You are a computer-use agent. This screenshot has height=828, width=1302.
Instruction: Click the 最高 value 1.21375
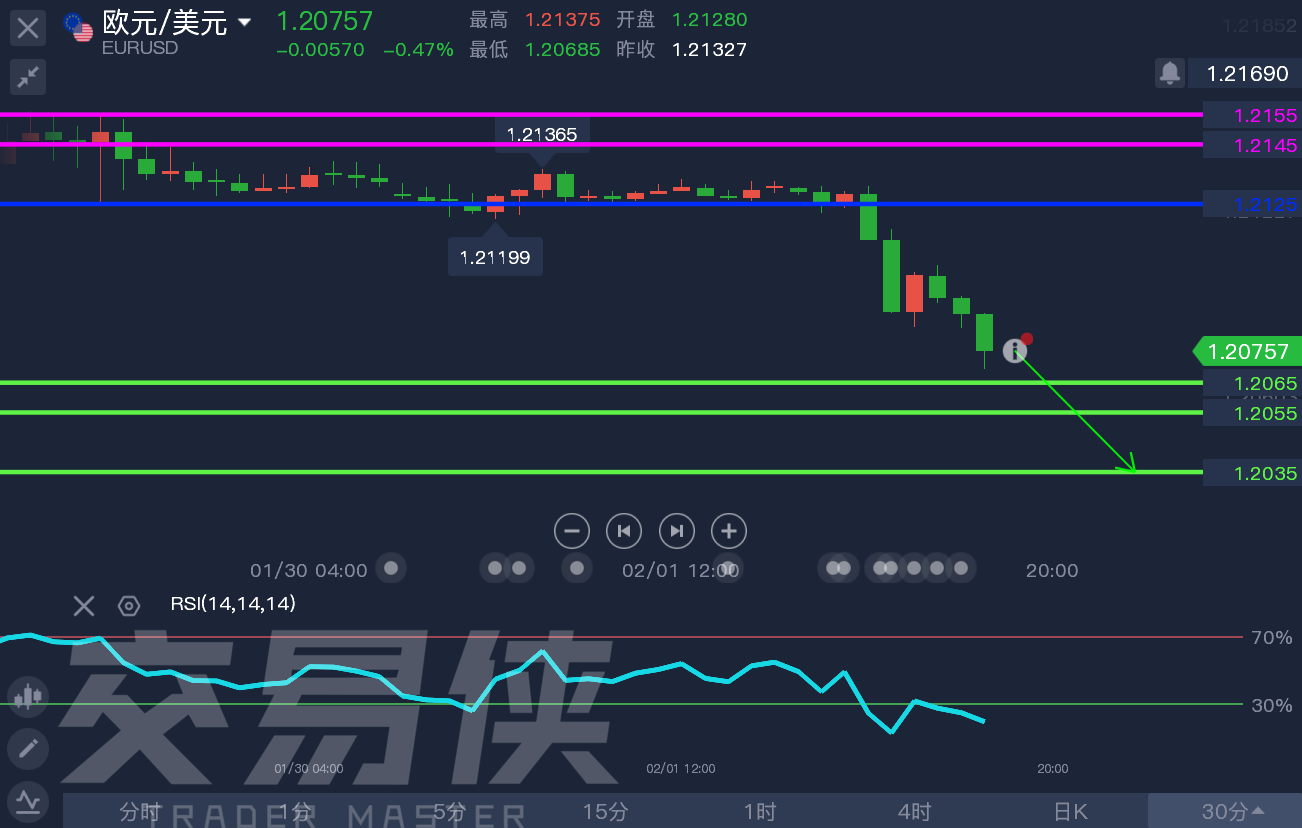[x=562, y=20]
